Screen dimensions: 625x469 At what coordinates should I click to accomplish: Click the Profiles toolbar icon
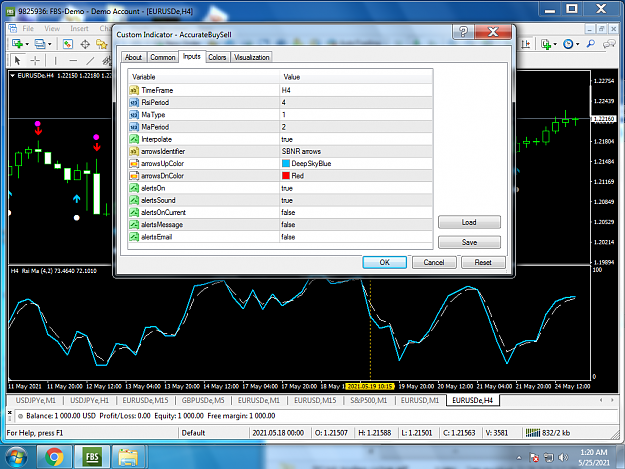click(x=40, y=44)
